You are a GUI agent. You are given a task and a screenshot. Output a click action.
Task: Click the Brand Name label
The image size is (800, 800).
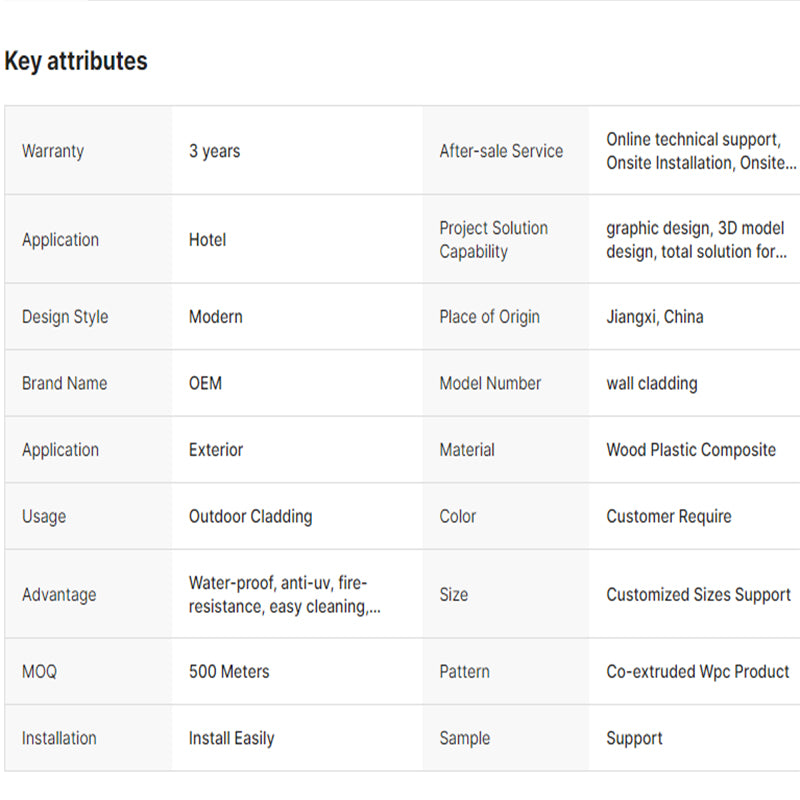coord(64,383)
